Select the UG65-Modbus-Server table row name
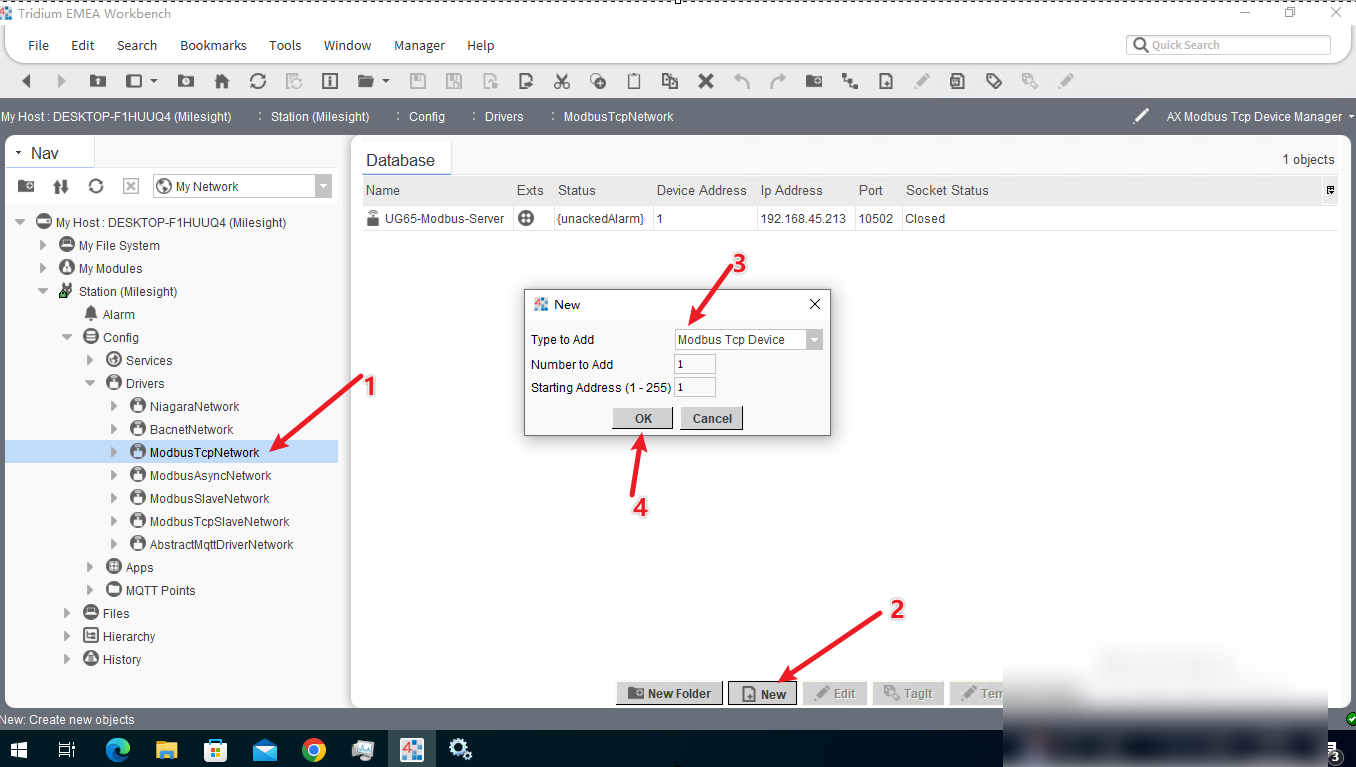1356x767 pixels. coord(444,218)
